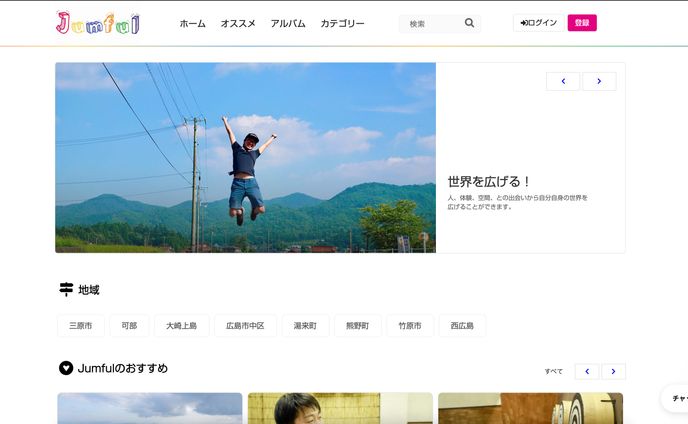Go to next Jumfulのおすすめ items
Viewport: 688px width, 424px height.
(613, 371)
